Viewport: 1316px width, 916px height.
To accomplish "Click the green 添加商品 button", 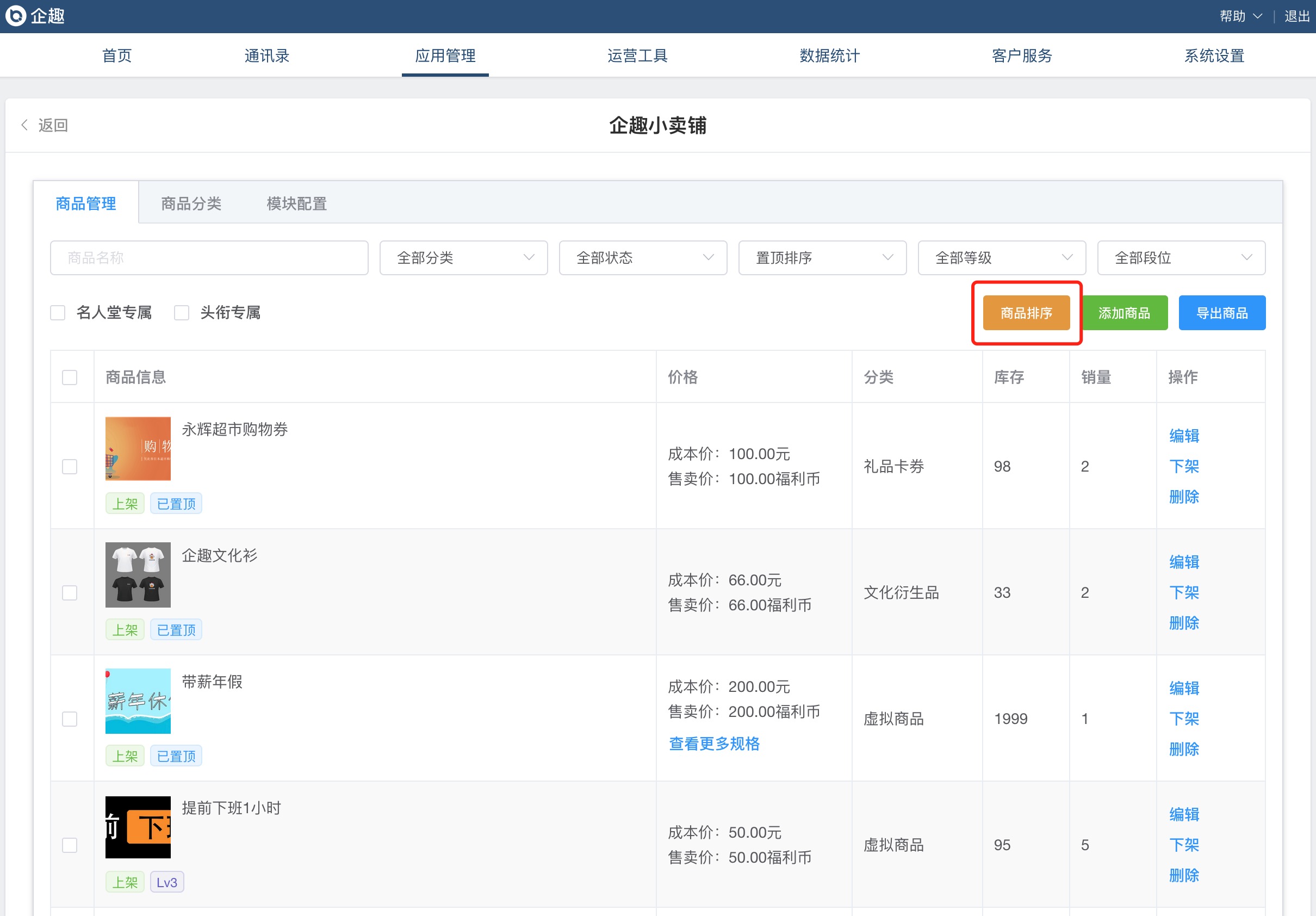I will pos(1124,313).
